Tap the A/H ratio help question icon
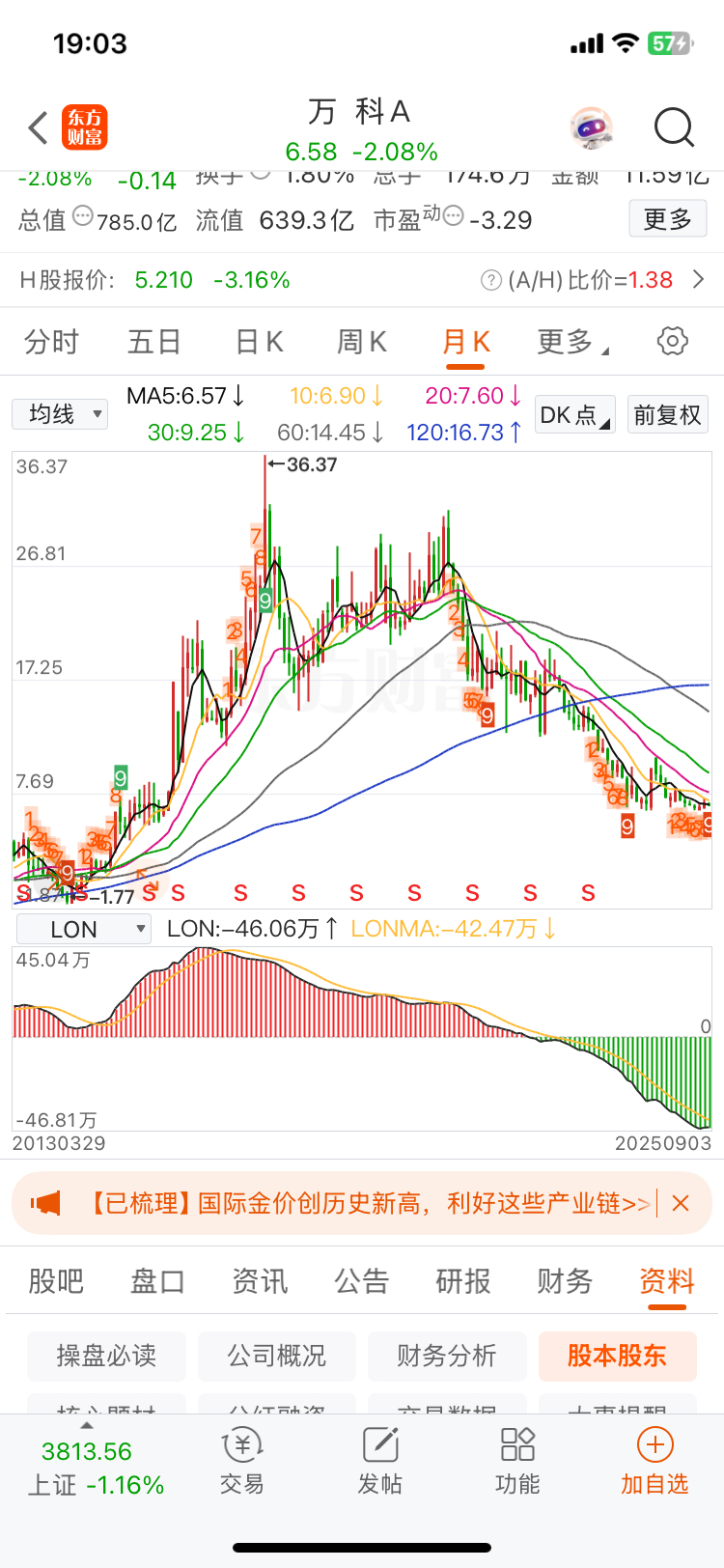724x1568 pixels. coord(491,280)
